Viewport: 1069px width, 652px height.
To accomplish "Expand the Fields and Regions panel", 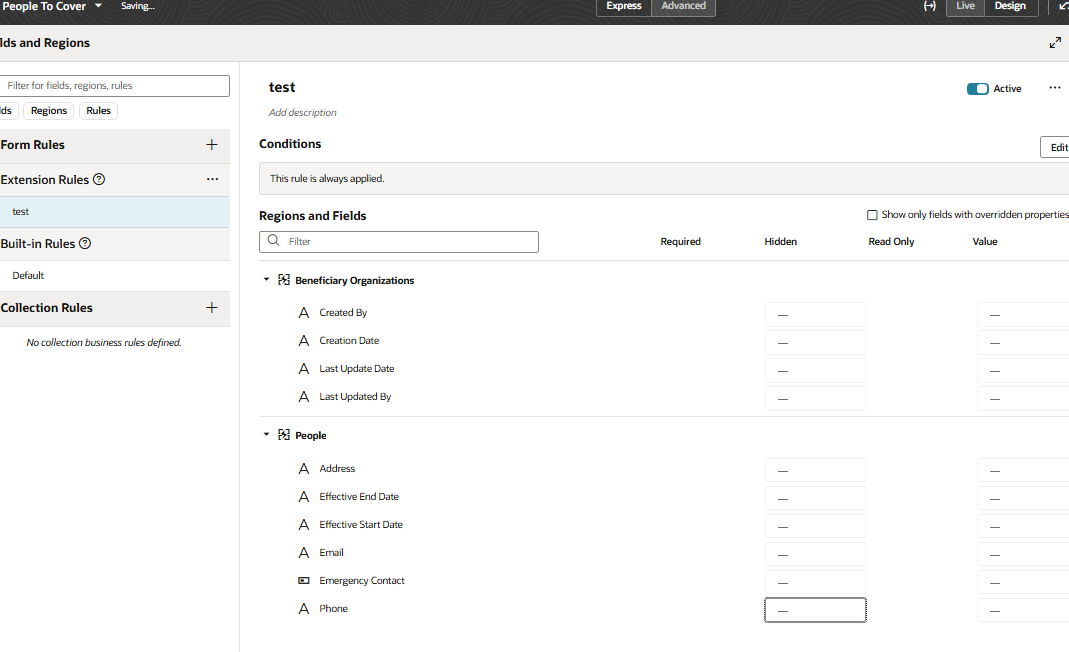I will (1055, 43).
